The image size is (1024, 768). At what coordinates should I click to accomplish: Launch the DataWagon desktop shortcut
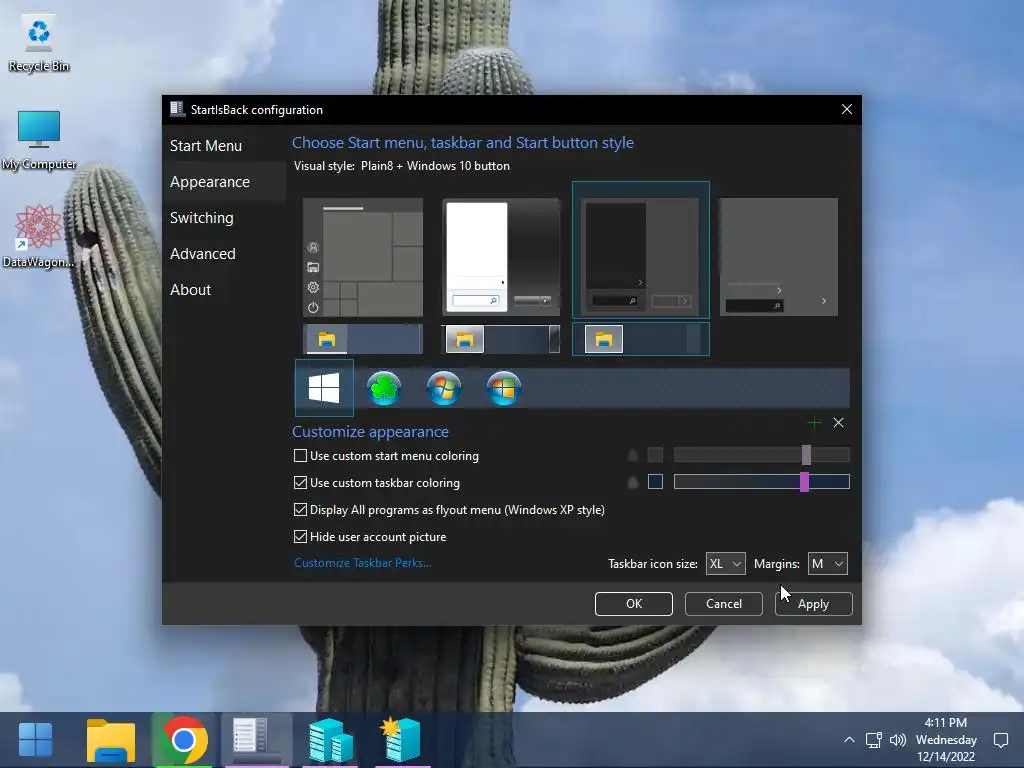pyautogui.click(x=39, y=236)
